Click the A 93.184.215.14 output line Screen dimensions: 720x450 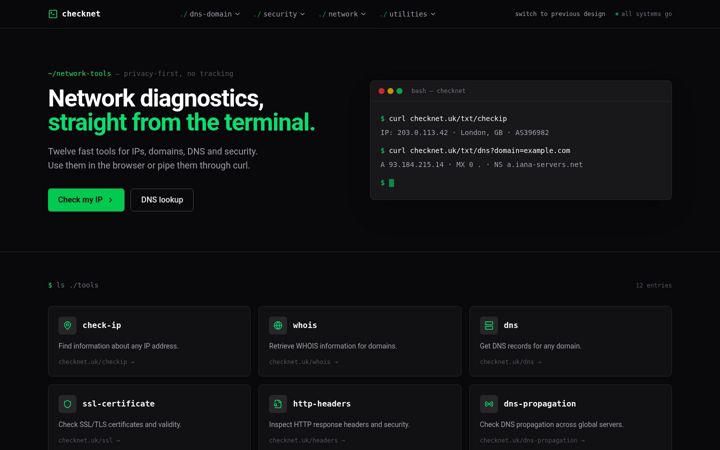pyautogui.click(x=482, y=164)
